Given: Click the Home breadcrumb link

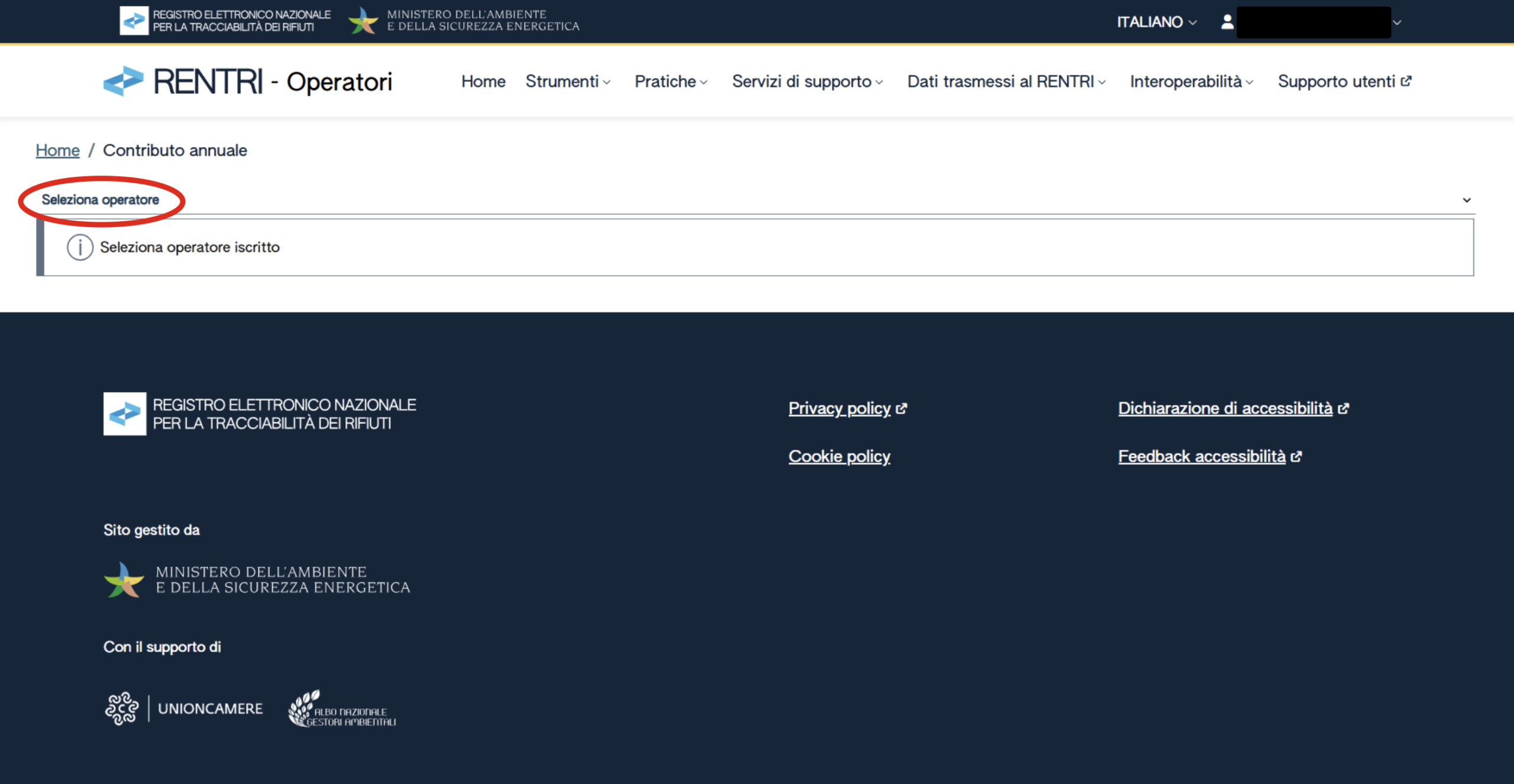Looking at the screenshot, I should (x=57, y=150).
